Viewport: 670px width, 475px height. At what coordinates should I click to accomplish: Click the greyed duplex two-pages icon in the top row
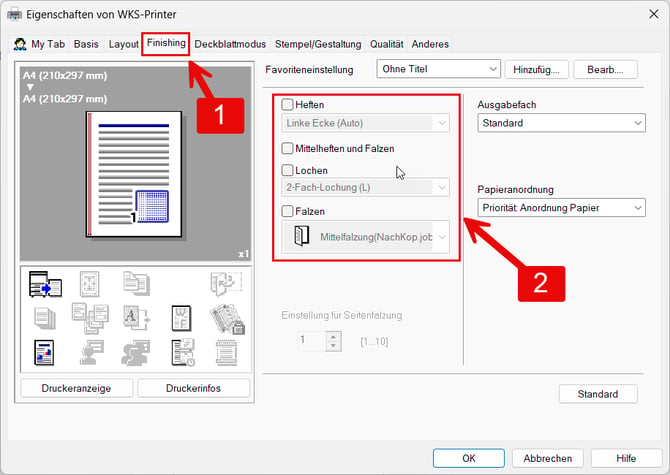pos(136,283)
